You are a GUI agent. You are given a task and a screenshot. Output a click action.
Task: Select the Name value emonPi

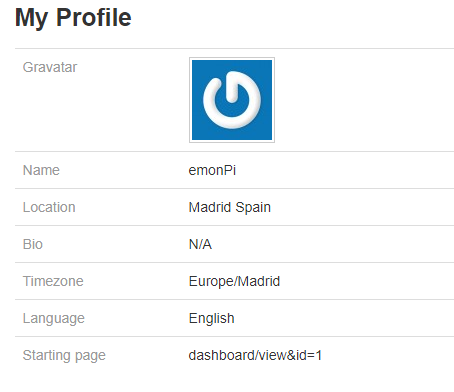tap(212, 170)
